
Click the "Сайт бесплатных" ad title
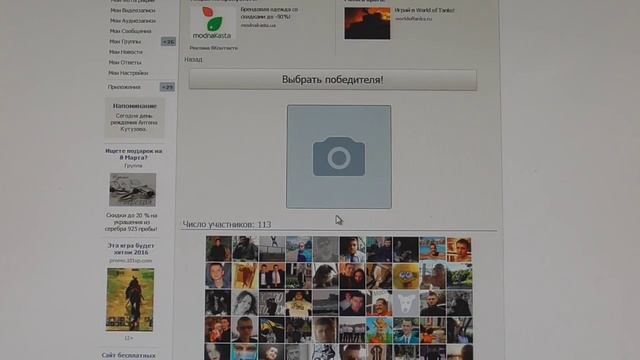coord(129,356)
